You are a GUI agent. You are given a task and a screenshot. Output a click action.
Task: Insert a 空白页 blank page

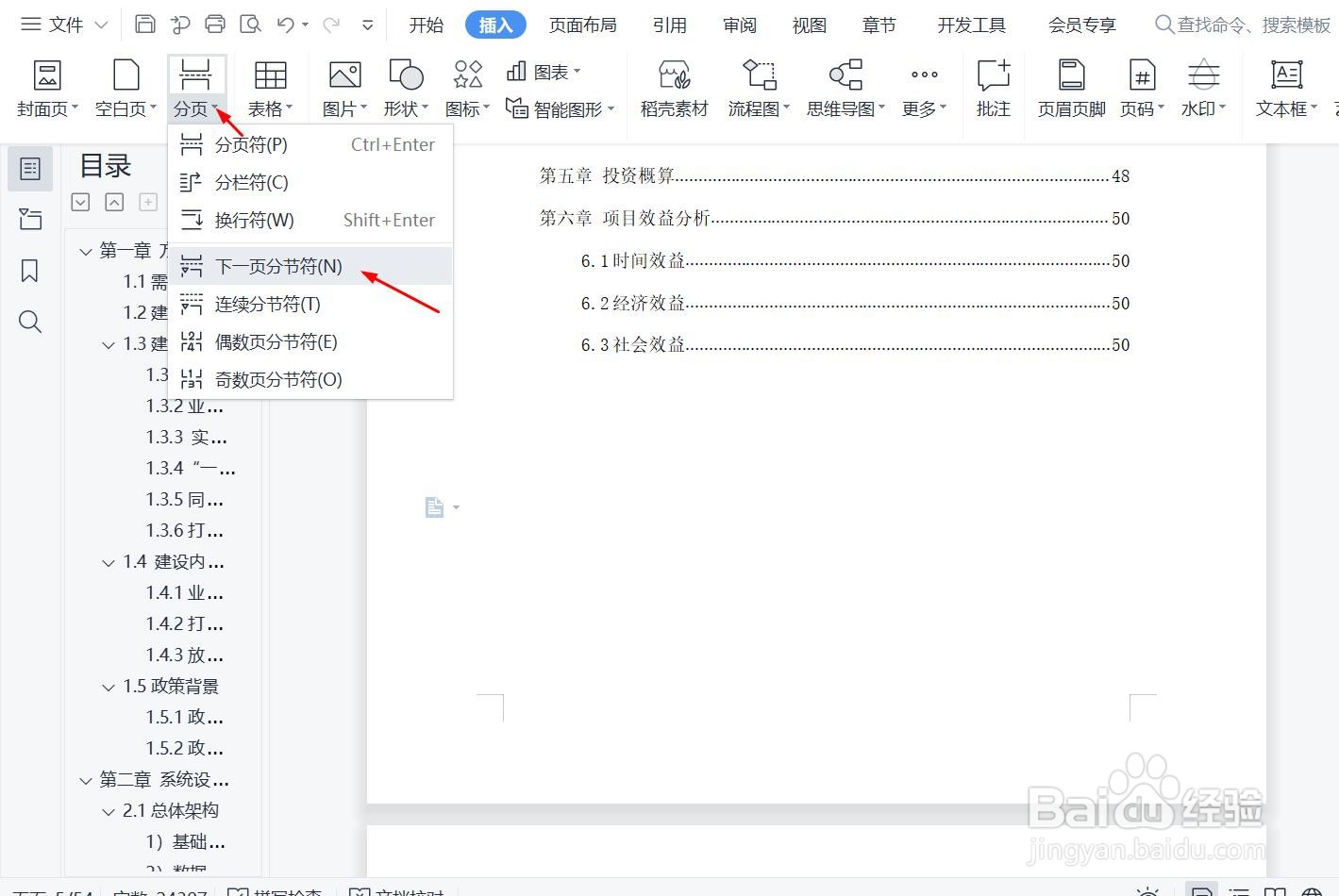click(x=123, y=85)
